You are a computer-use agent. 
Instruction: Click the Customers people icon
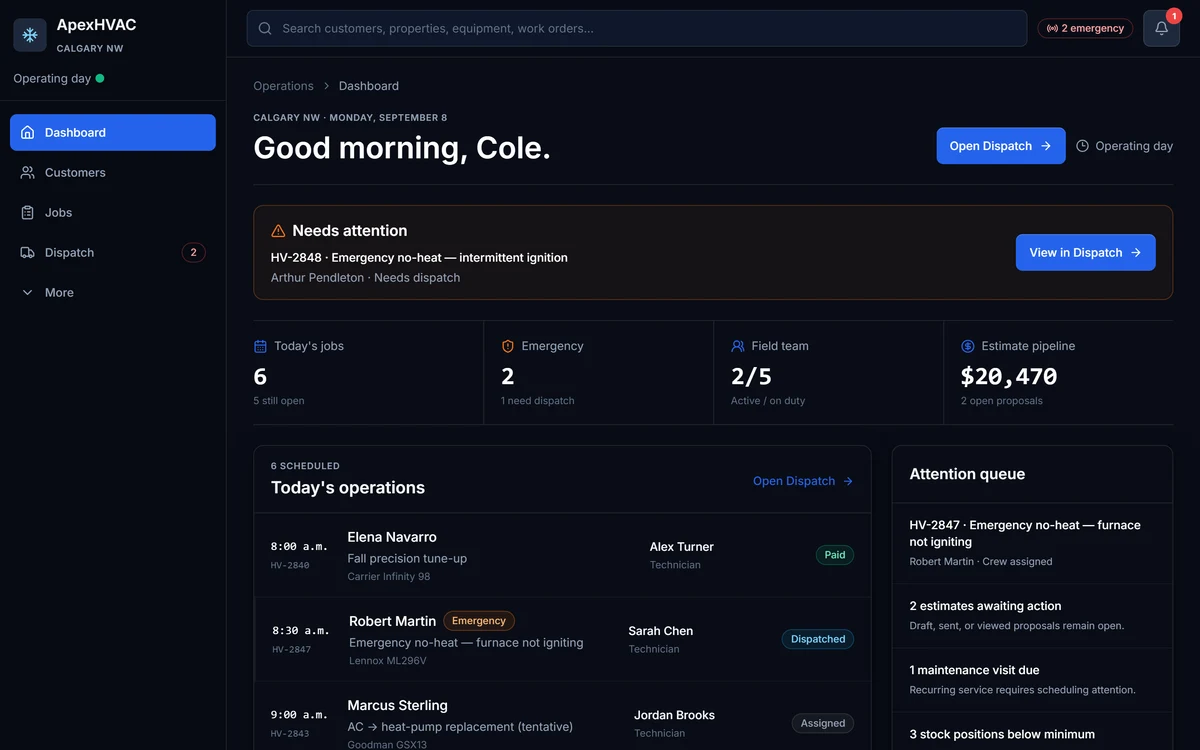pos(28,173)
